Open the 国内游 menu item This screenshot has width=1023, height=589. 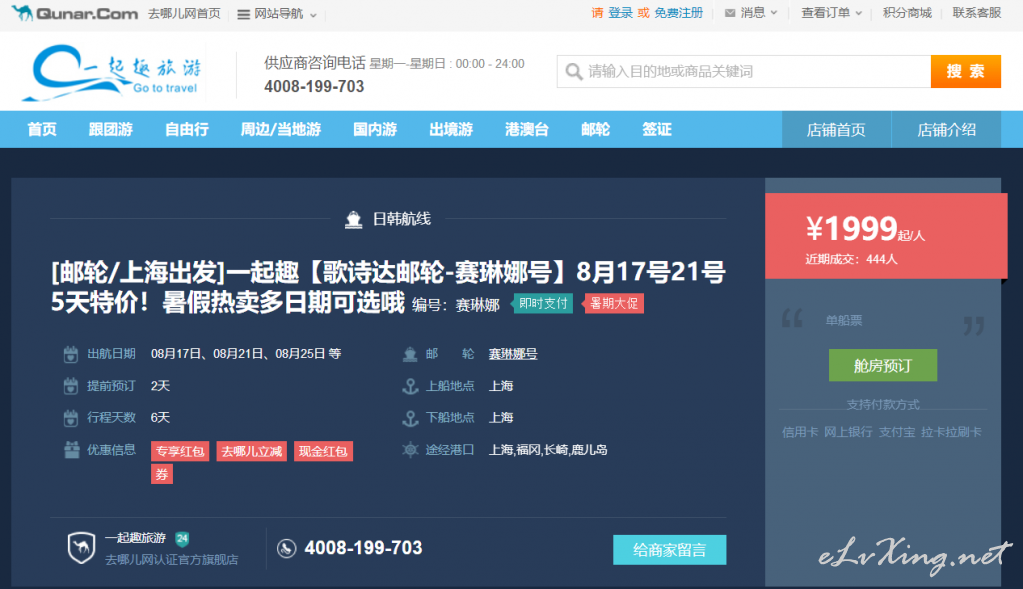(375, 129)
